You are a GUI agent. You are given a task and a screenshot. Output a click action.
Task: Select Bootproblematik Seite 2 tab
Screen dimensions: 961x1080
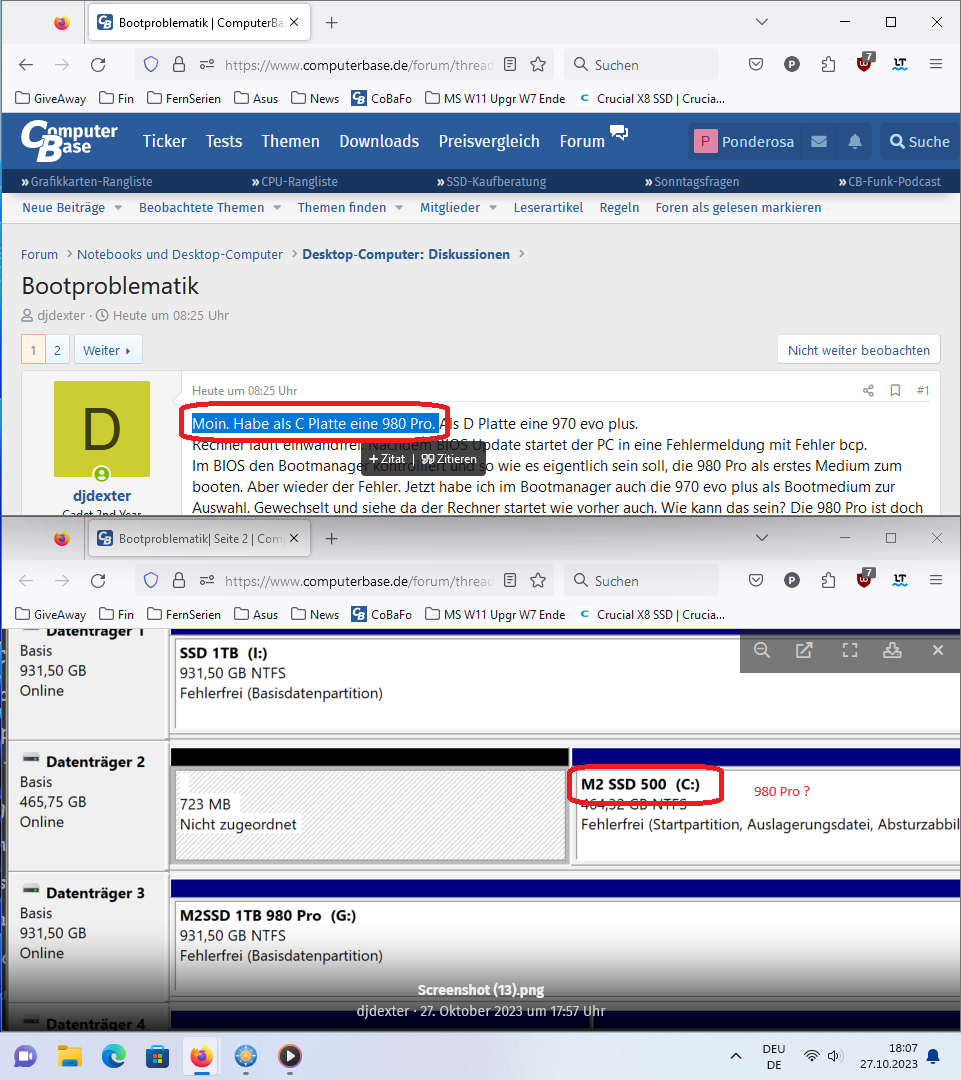[x=200, y=539]
